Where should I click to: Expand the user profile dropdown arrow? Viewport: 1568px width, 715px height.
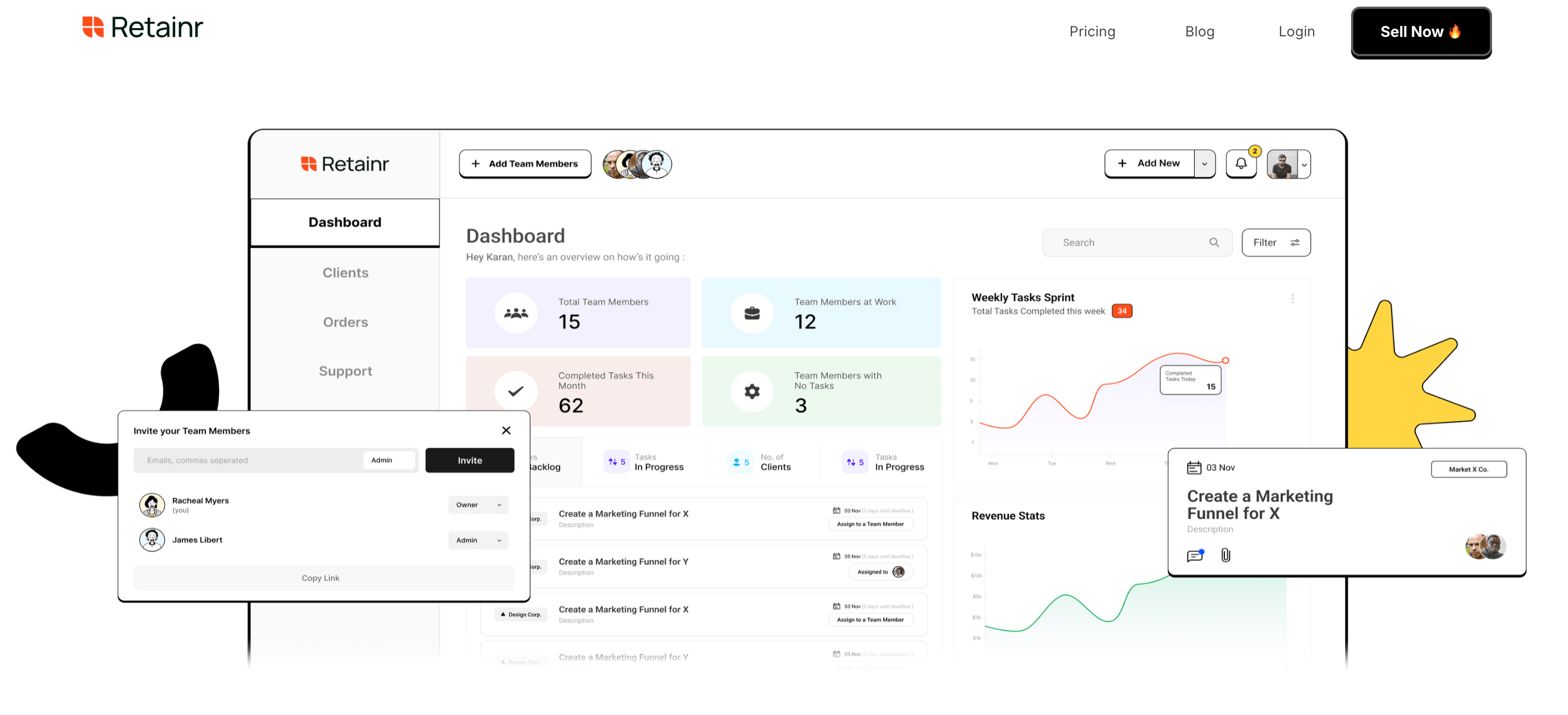[x=1304, y=165]
